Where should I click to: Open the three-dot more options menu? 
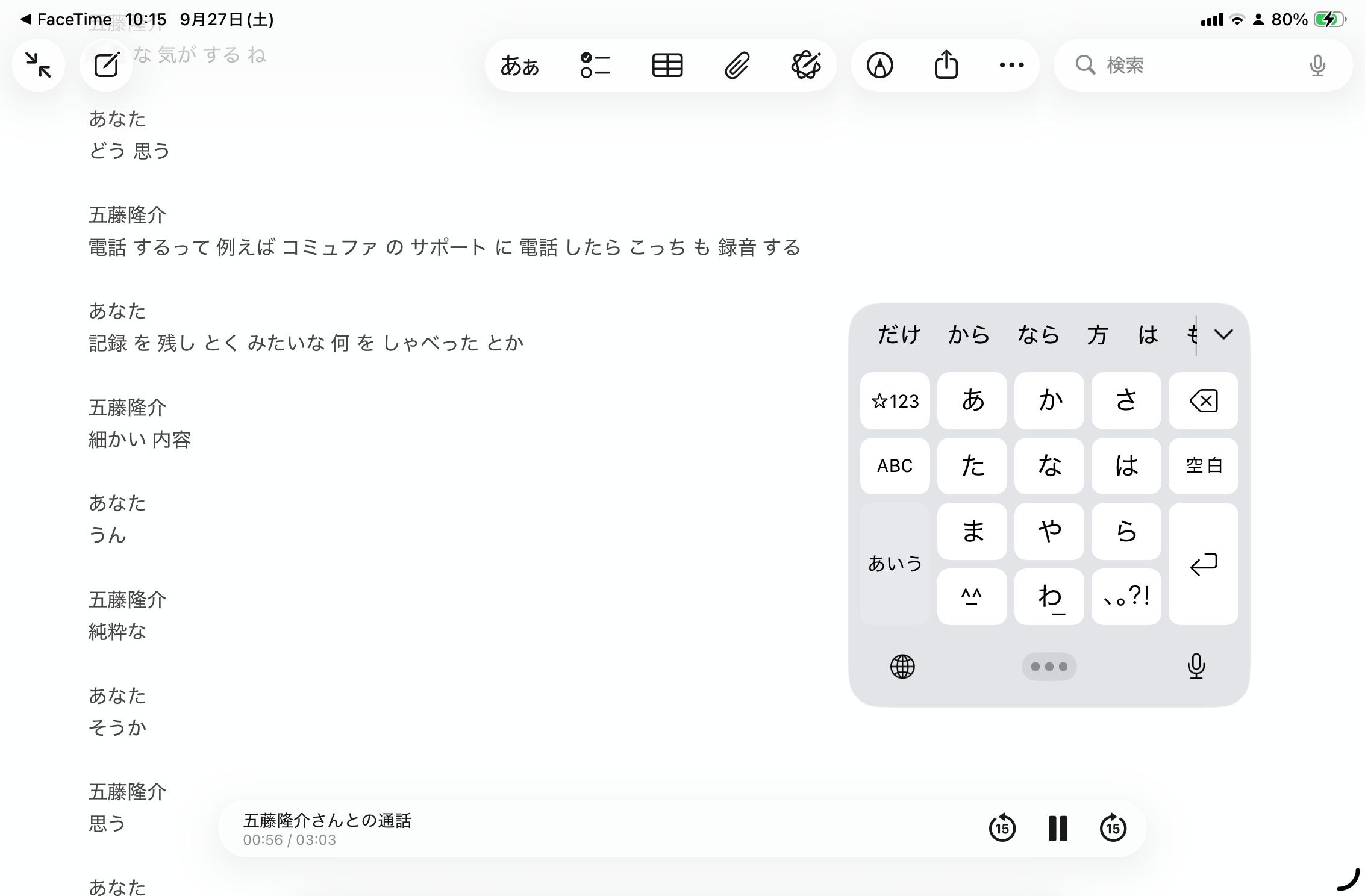click(1011, 65)
